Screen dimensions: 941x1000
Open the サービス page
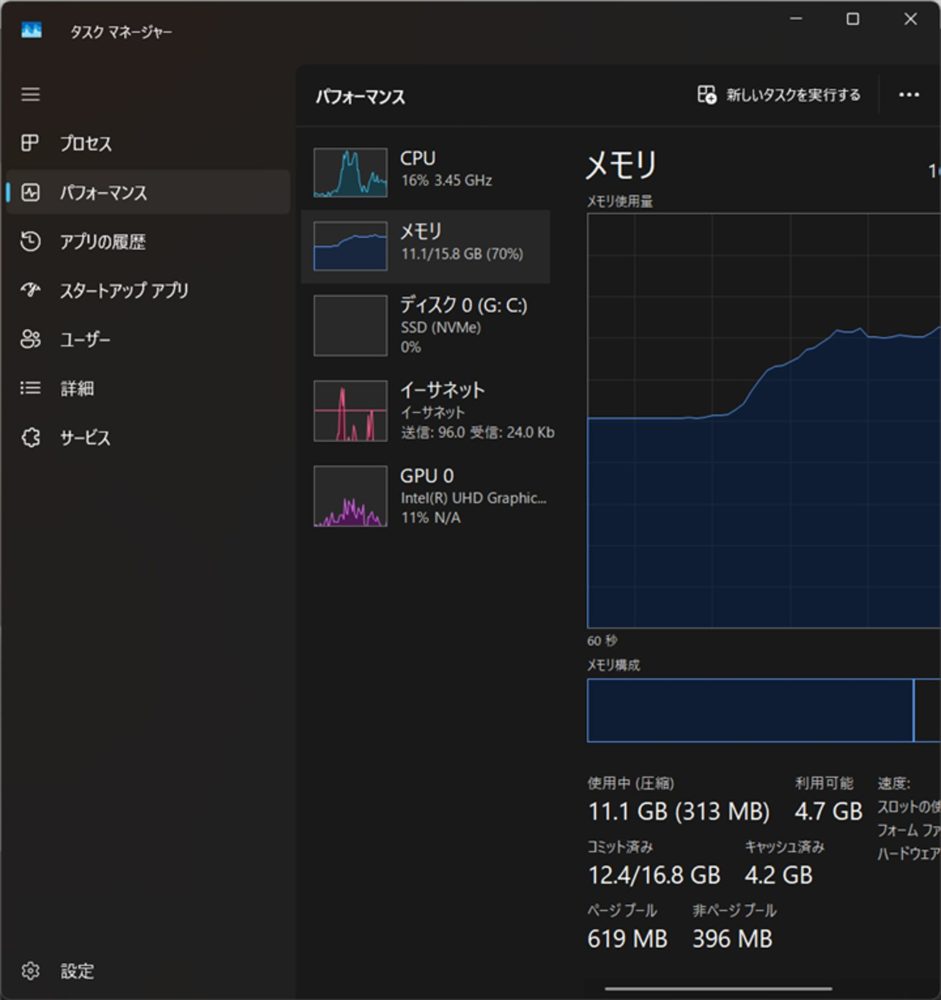[148, 438]
